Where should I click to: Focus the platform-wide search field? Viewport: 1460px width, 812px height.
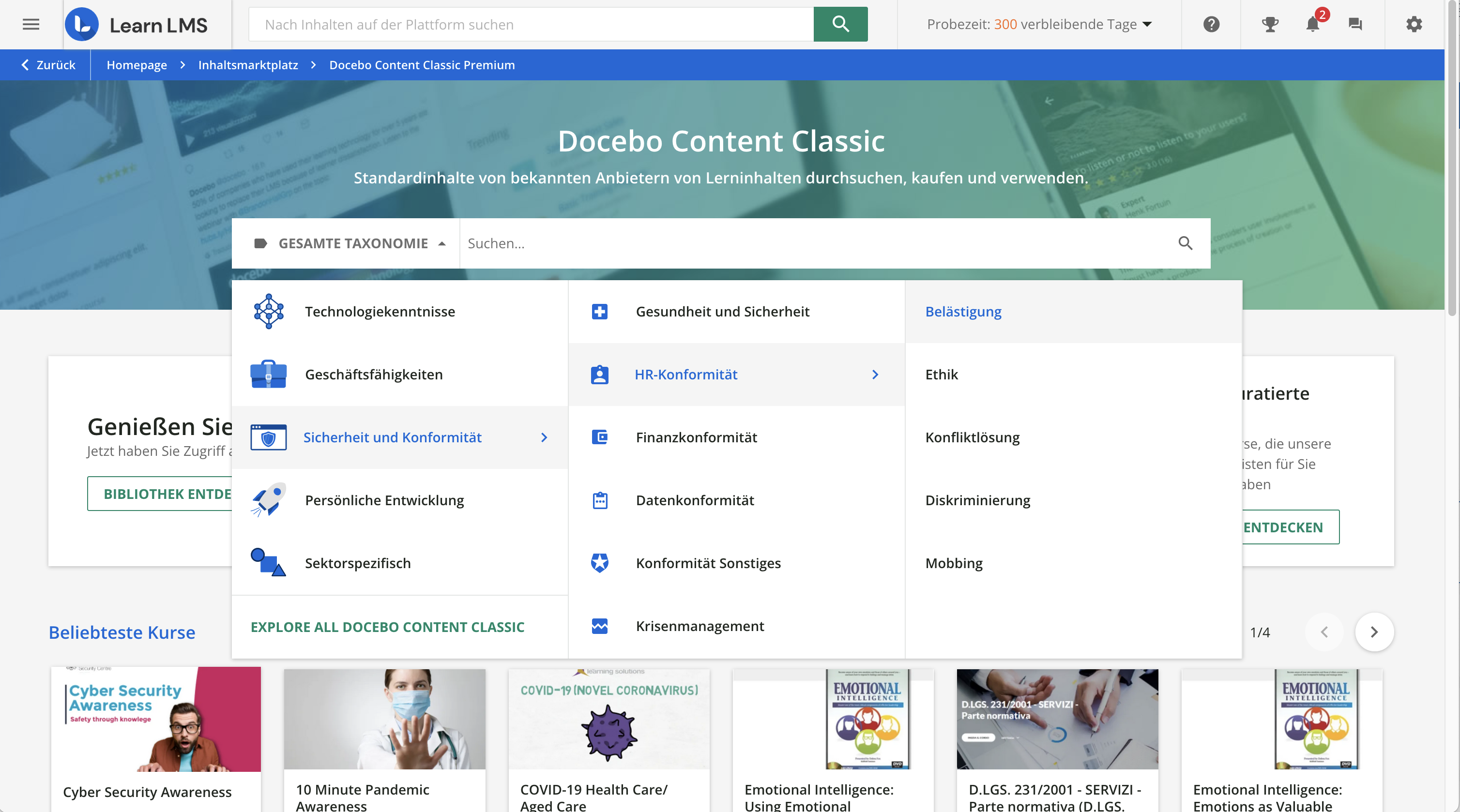531,24
